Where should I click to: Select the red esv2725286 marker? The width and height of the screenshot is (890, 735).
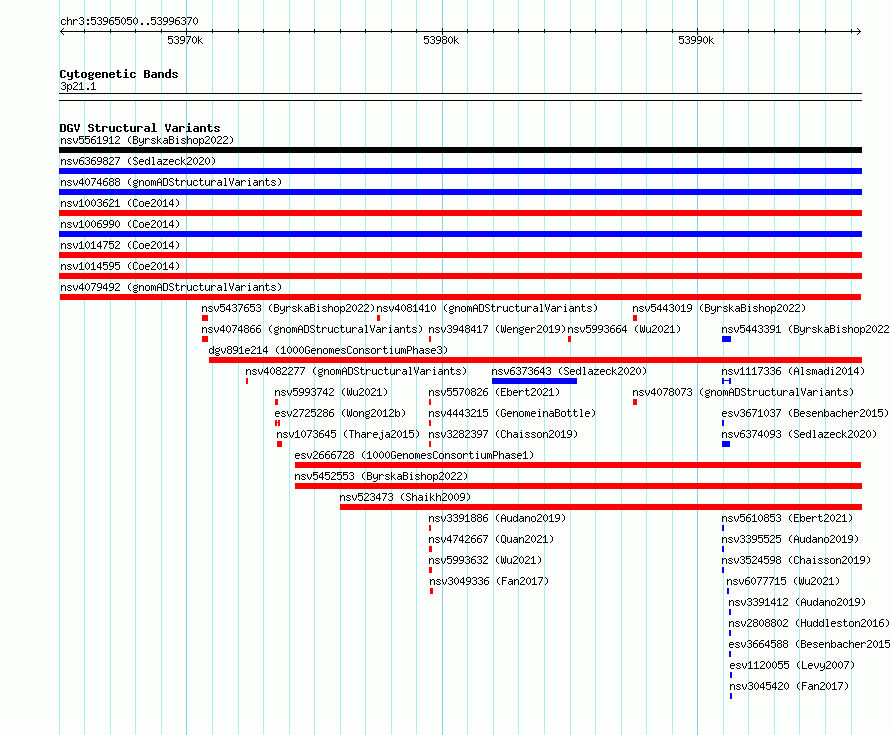[x=278, y=423]
